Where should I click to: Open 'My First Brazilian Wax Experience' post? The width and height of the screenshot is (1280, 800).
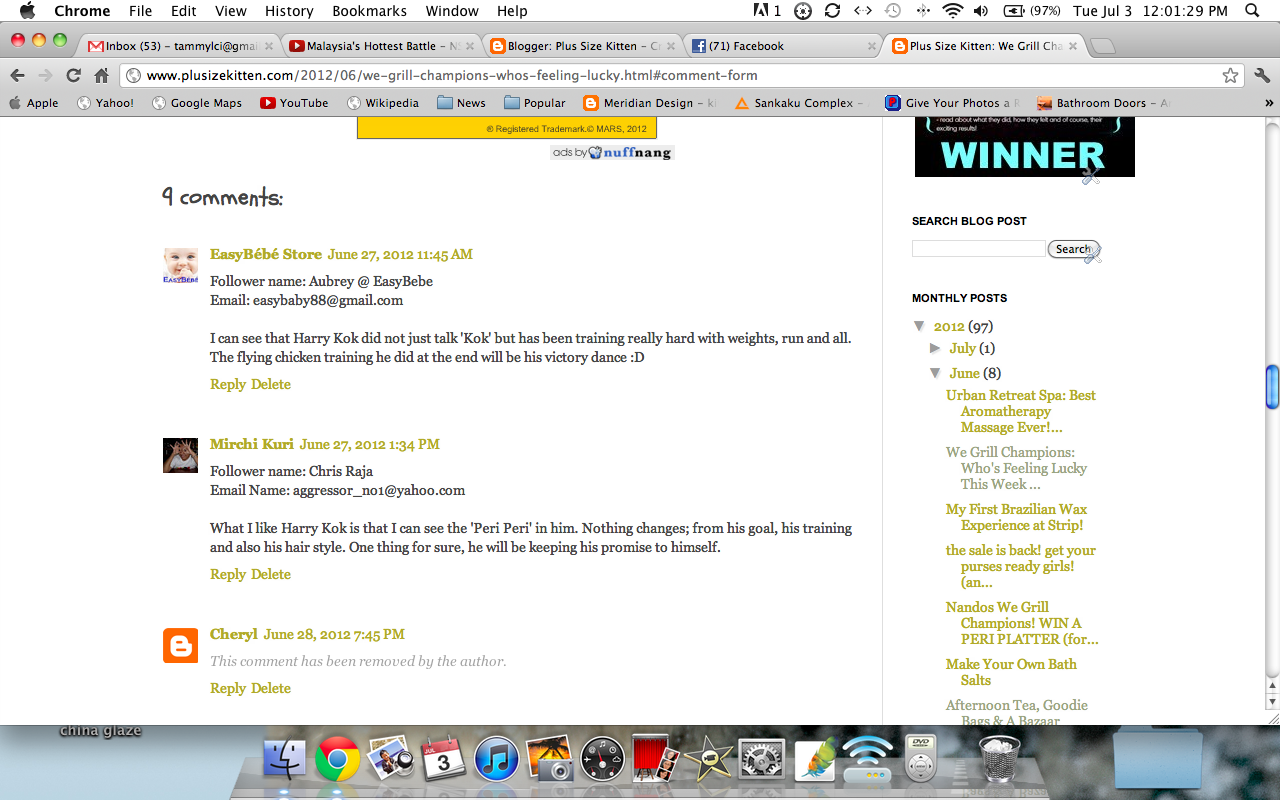point(1016,517)
